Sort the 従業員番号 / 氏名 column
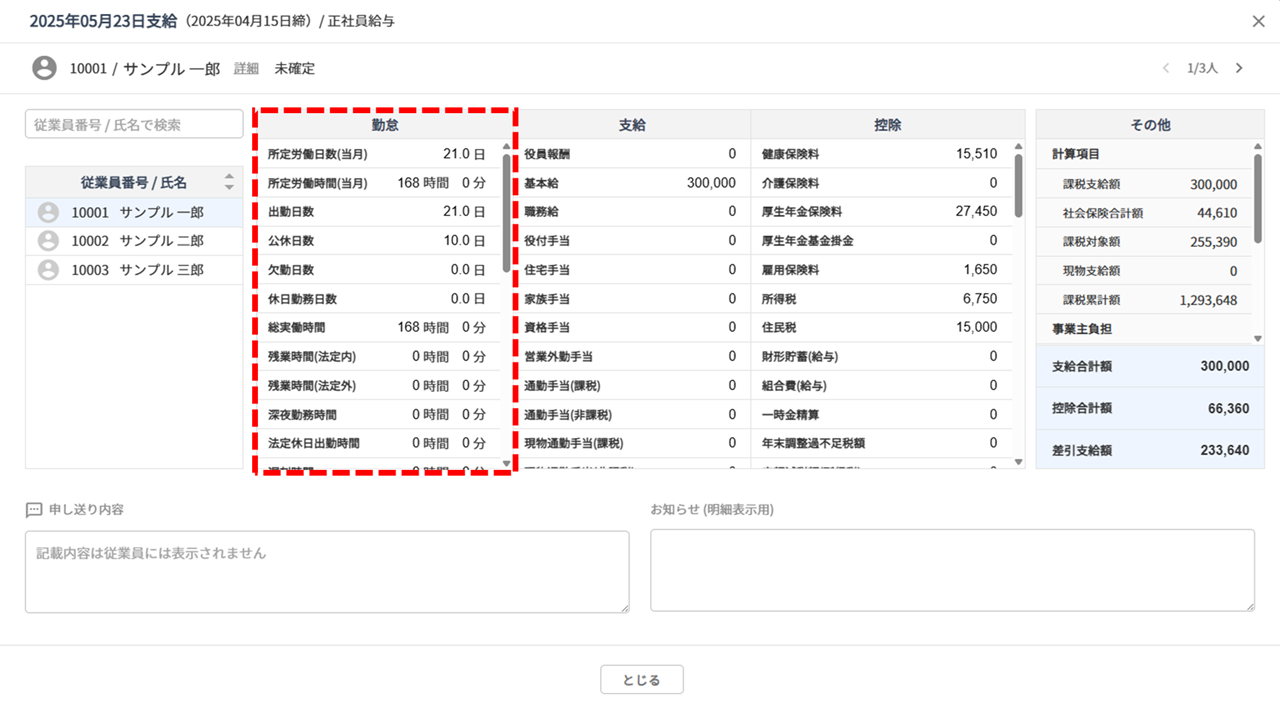This screenshot has height=709, width=1280. point(229,182)
